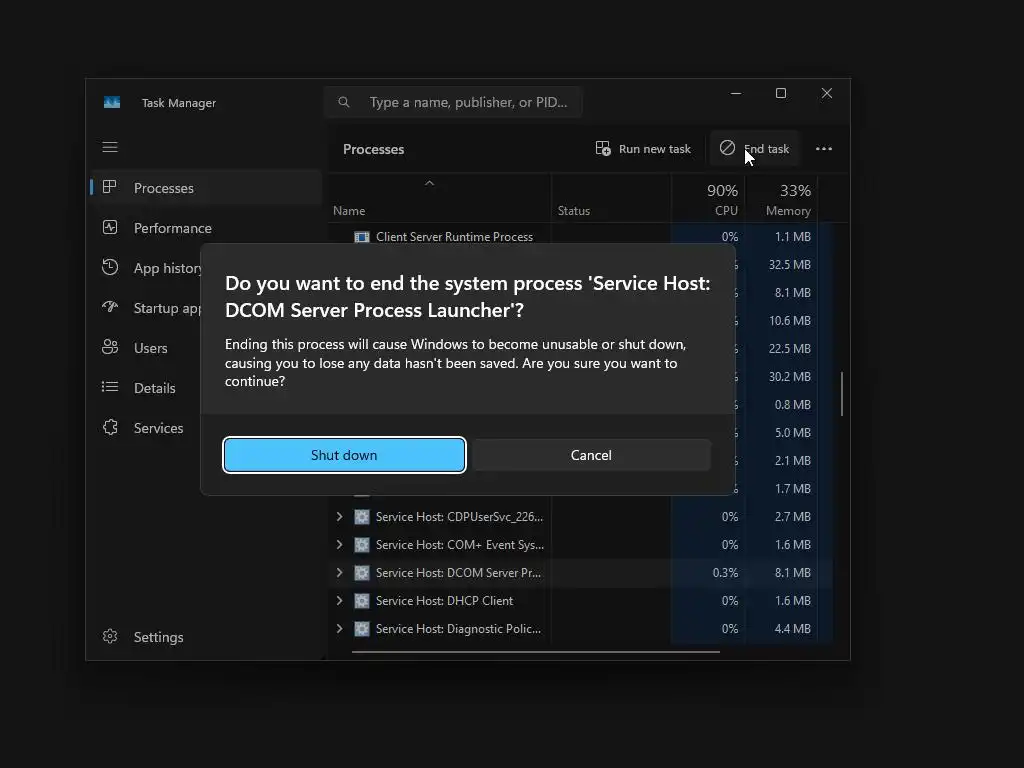Screen dimensions: 1024x768
Task: Click the Task Manager app icon
Action: pyautogui.click(x=112, y=103)
